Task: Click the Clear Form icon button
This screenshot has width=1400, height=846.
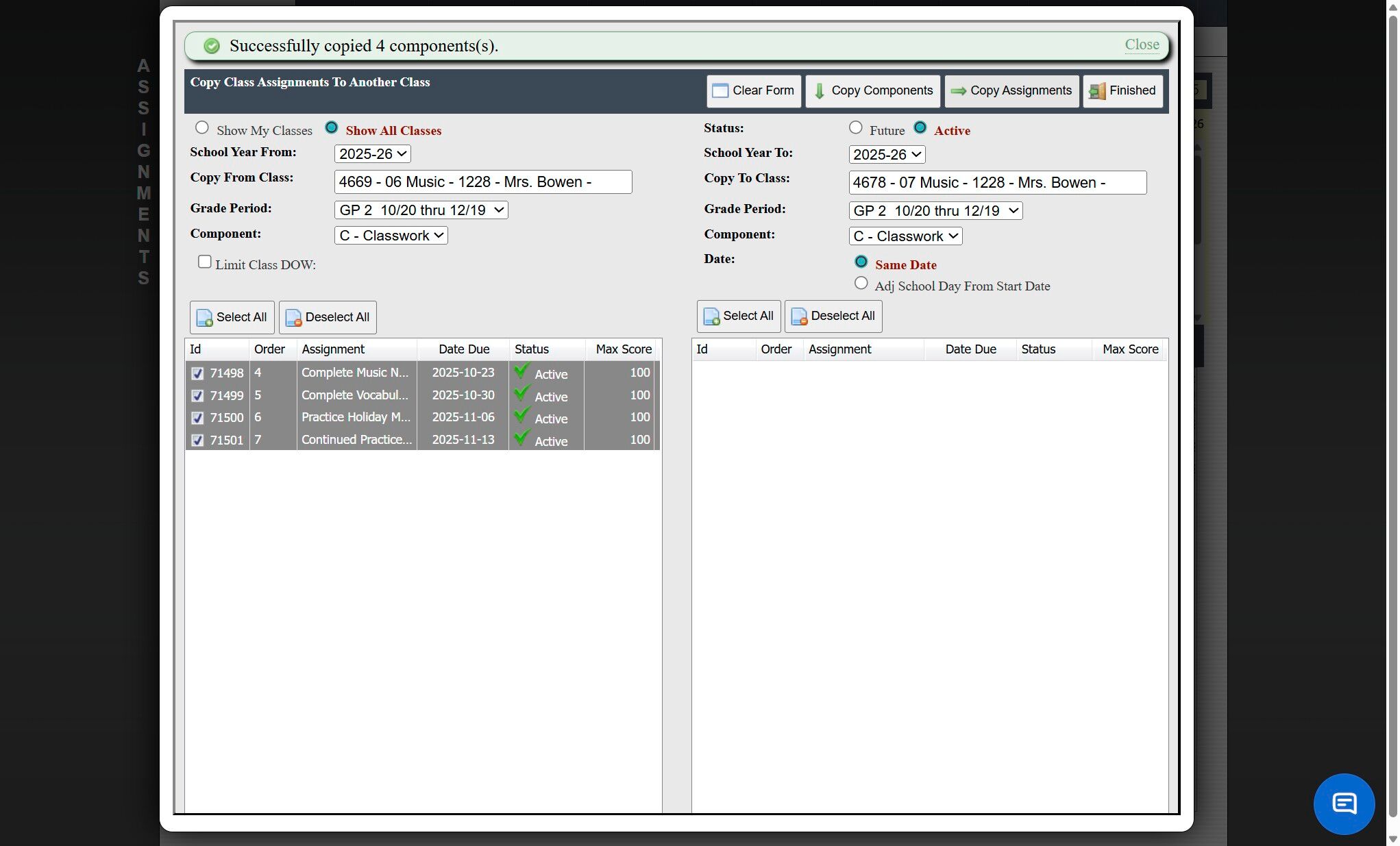Action: coord(720,91)
